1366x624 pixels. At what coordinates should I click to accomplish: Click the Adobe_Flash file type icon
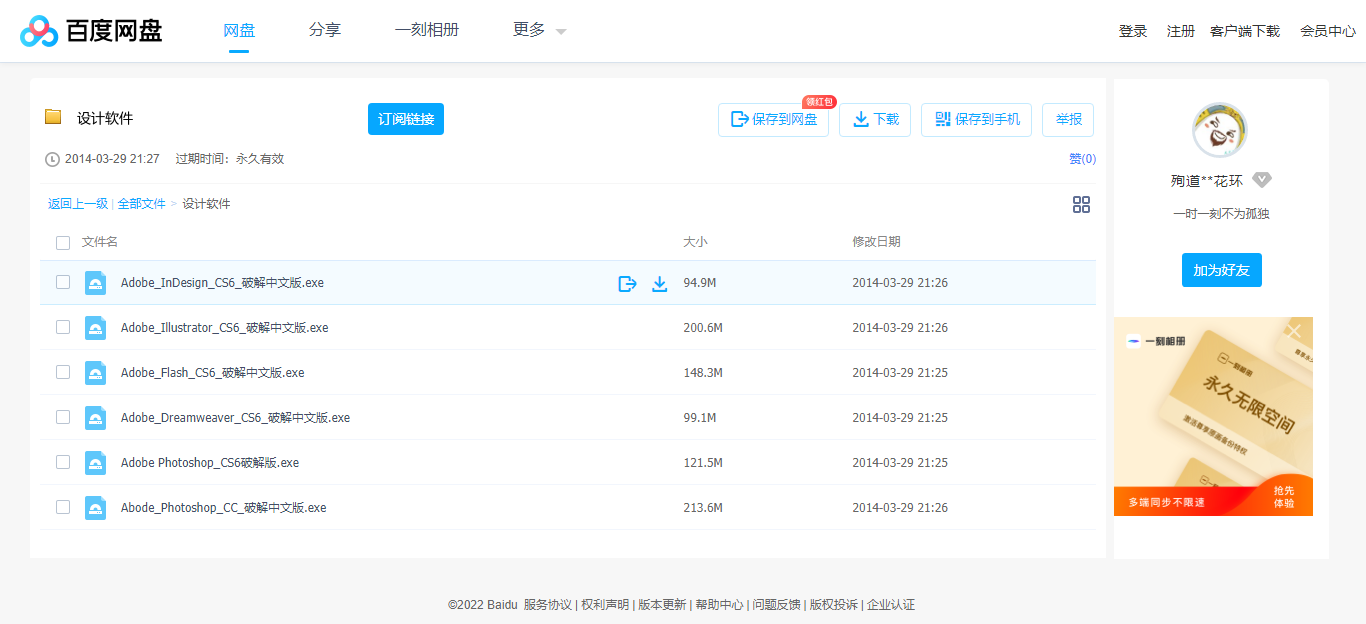[x=95, y=372]
